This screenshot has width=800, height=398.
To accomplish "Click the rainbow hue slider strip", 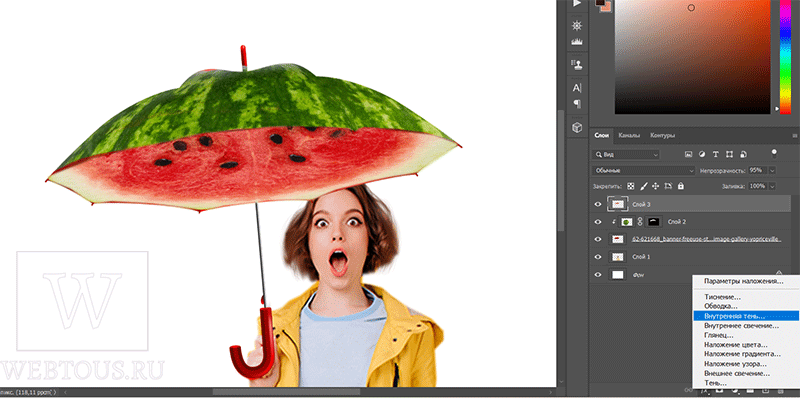I will coord(785,56).
